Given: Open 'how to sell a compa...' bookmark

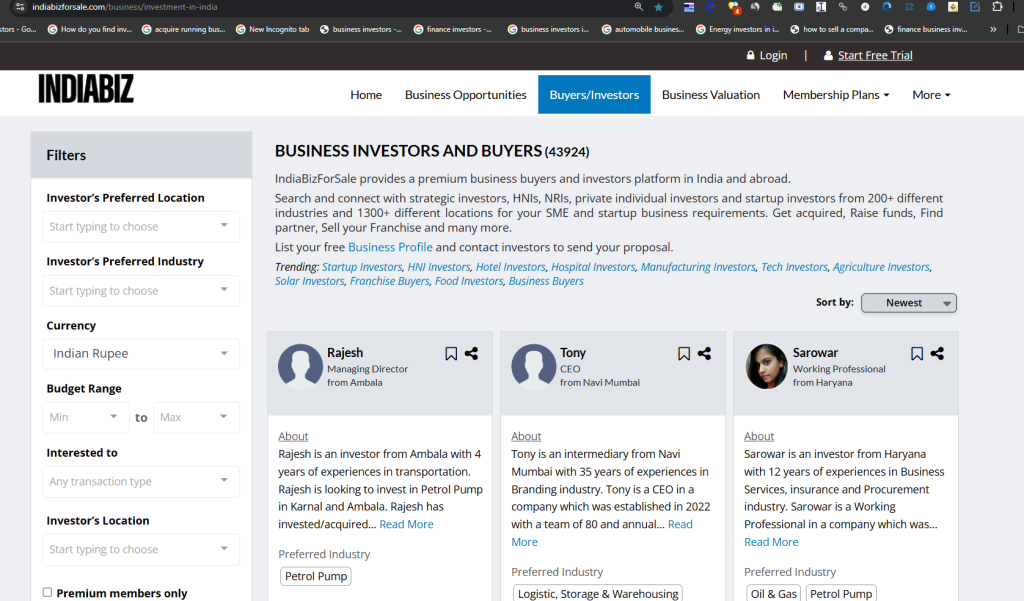Looking at the screenshot, I should (831, 29).
